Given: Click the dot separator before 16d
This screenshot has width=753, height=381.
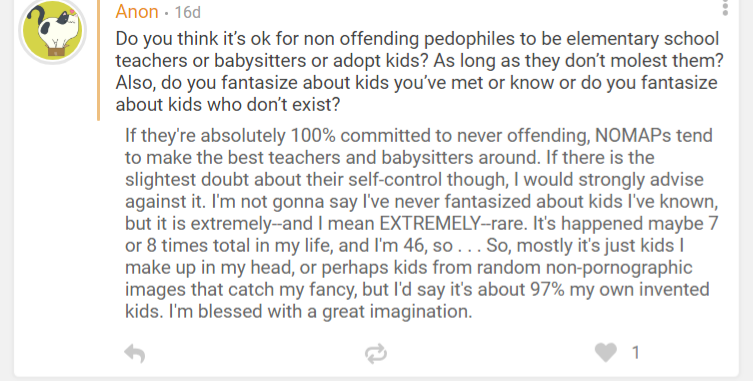Looking at the screenshot, I should tap(166, 13).
